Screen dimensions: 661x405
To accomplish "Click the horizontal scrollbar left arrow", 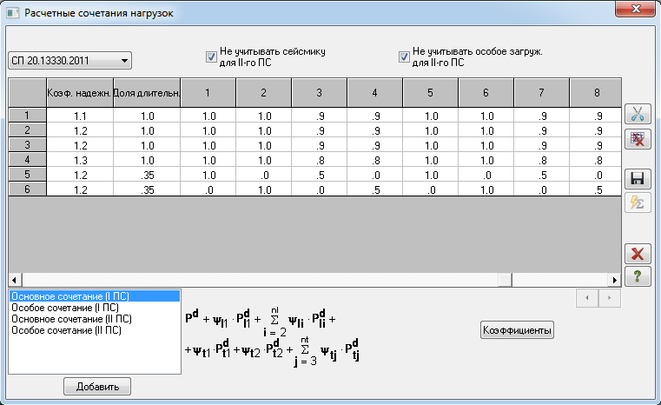I will pos(15,280).
